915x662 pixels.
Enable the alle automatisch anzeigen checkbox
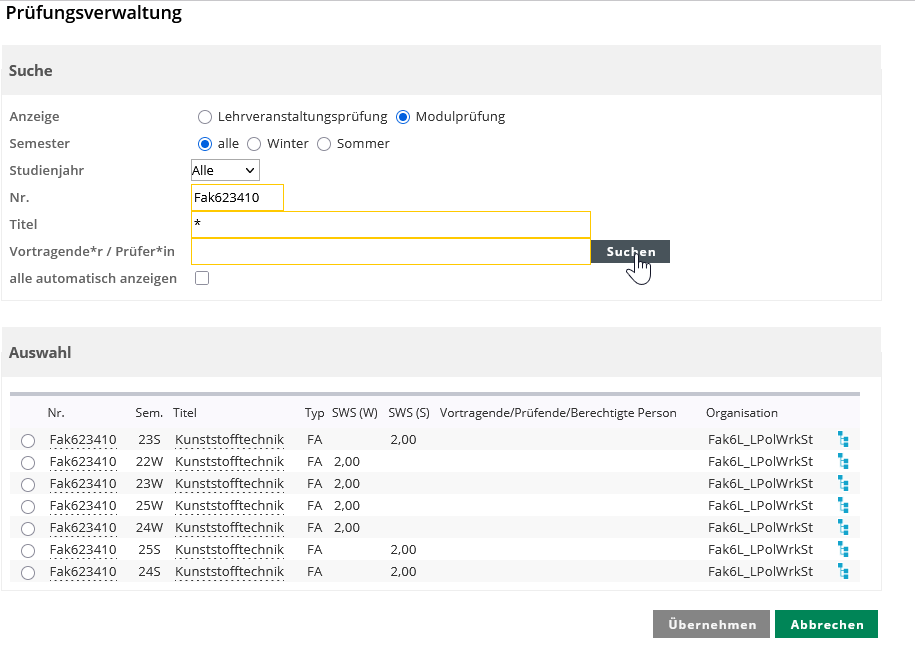[x=202, y=278]
